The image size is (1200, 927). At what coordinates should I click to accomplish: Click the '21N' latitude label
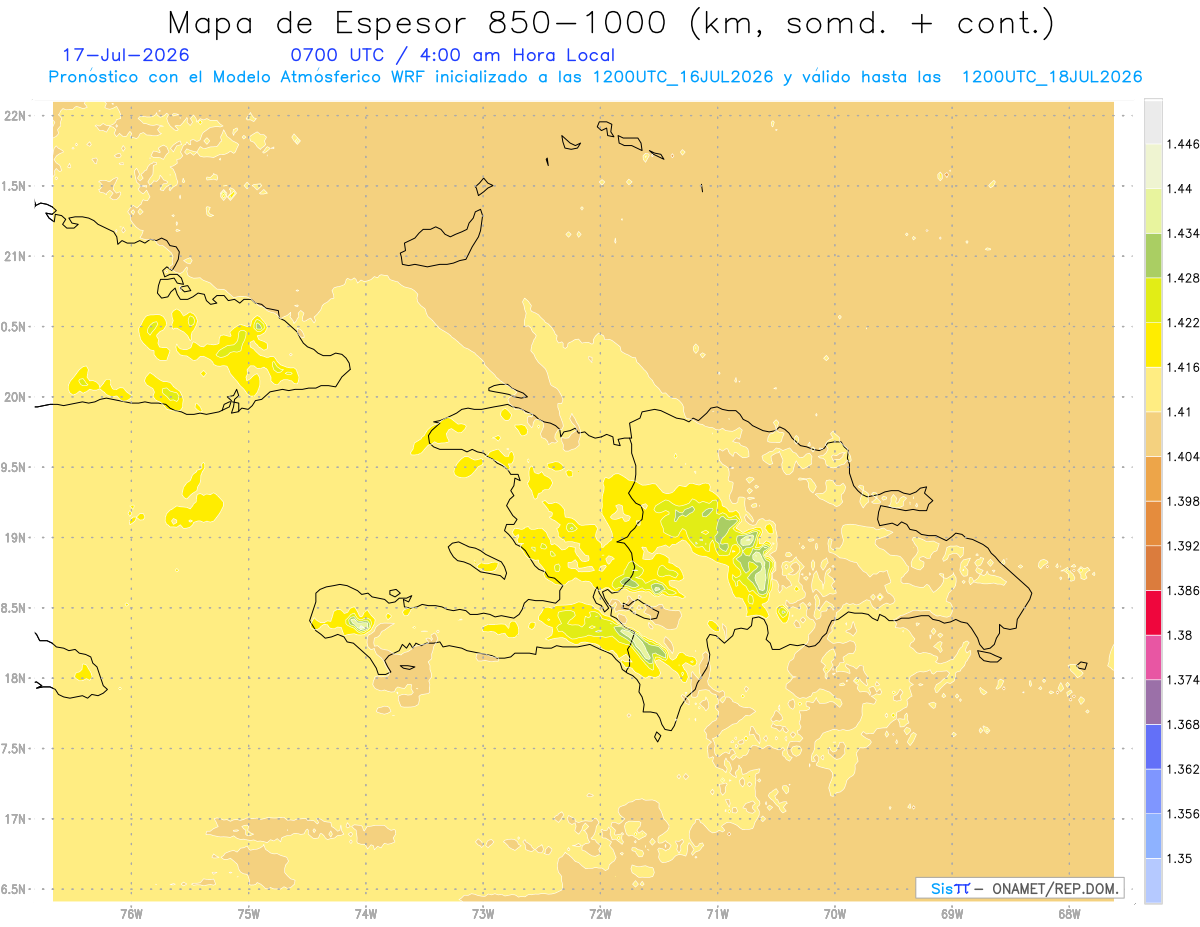pos(17,256)
